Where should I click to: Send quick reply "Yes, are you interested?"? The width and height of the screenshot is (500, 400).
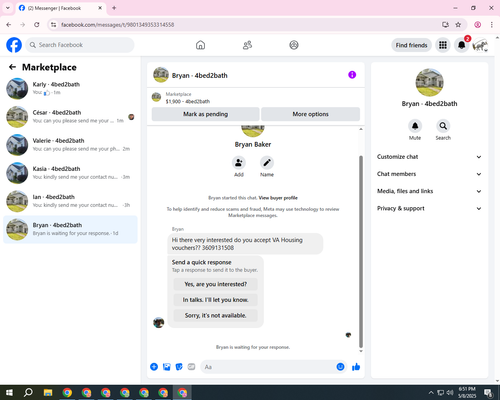click(x=215, y=284)
